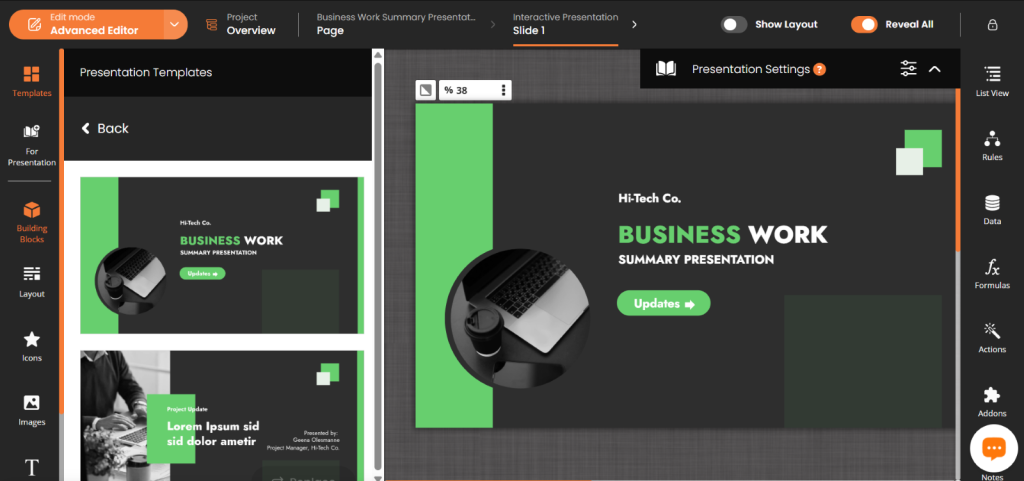Open the Icons sidebar panel

[x=31, y=346]
